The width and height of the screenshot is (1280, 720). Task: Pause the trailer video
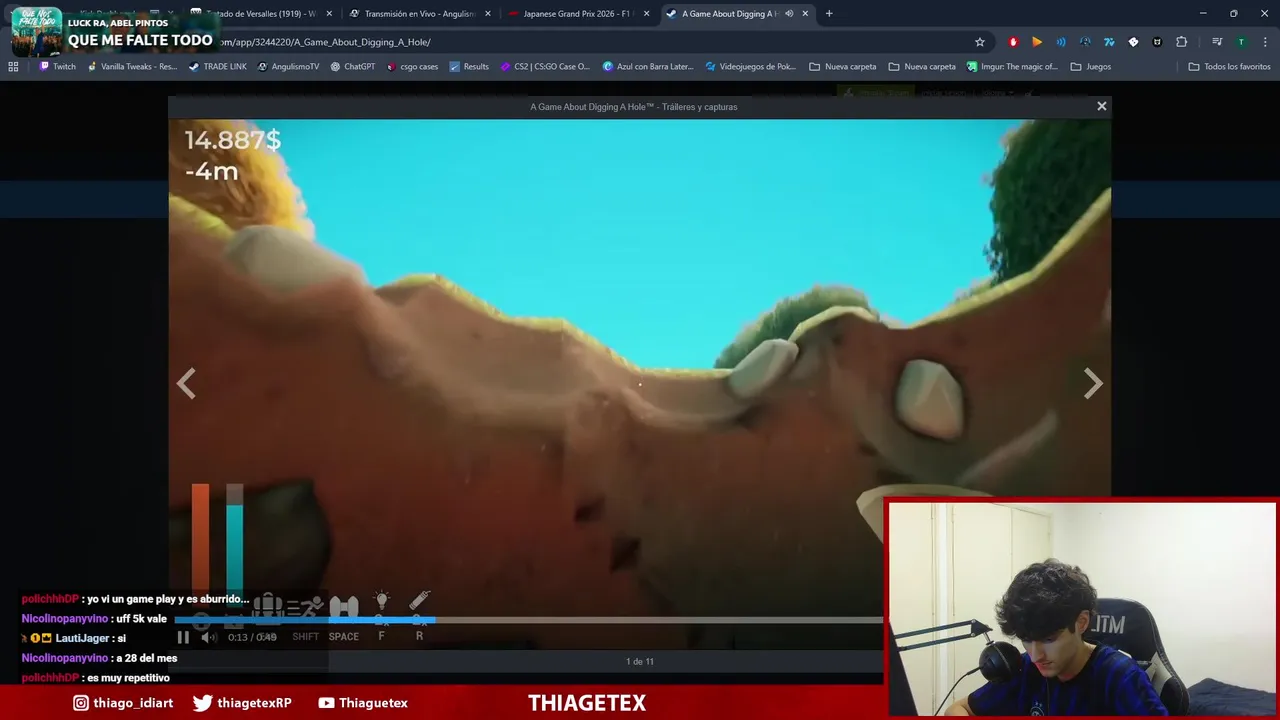click(183, 637)
